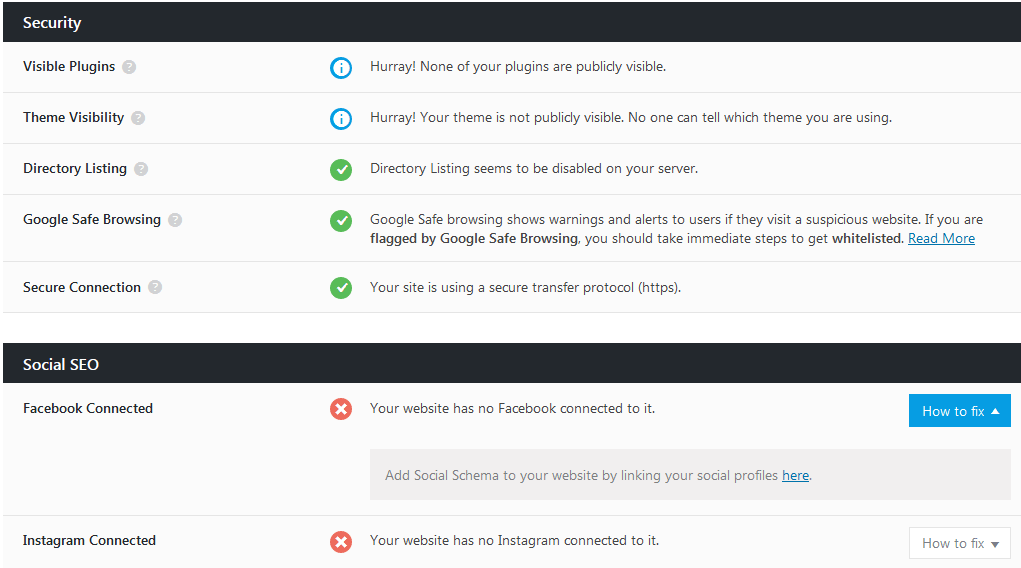Collapse Facebook How to fix panel

tap(960, 410)
